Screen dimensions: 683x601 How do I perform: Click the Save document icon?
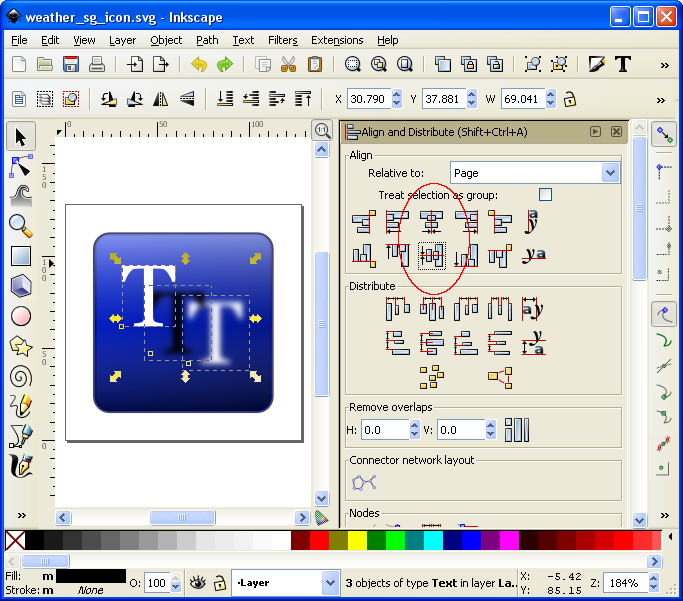(x=71, y=64)
